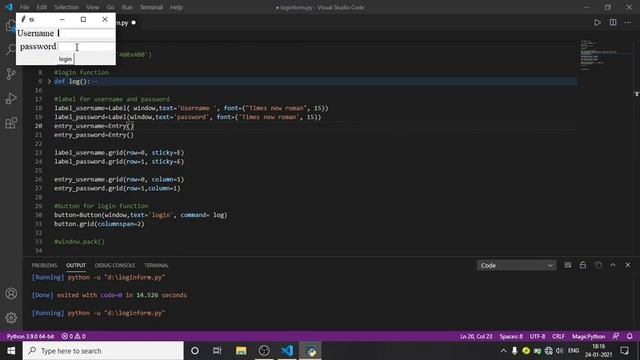Viewport: 640px width, 360px height.
Task: Switch to the OUTPUT tab
Action: pos(76,265)
